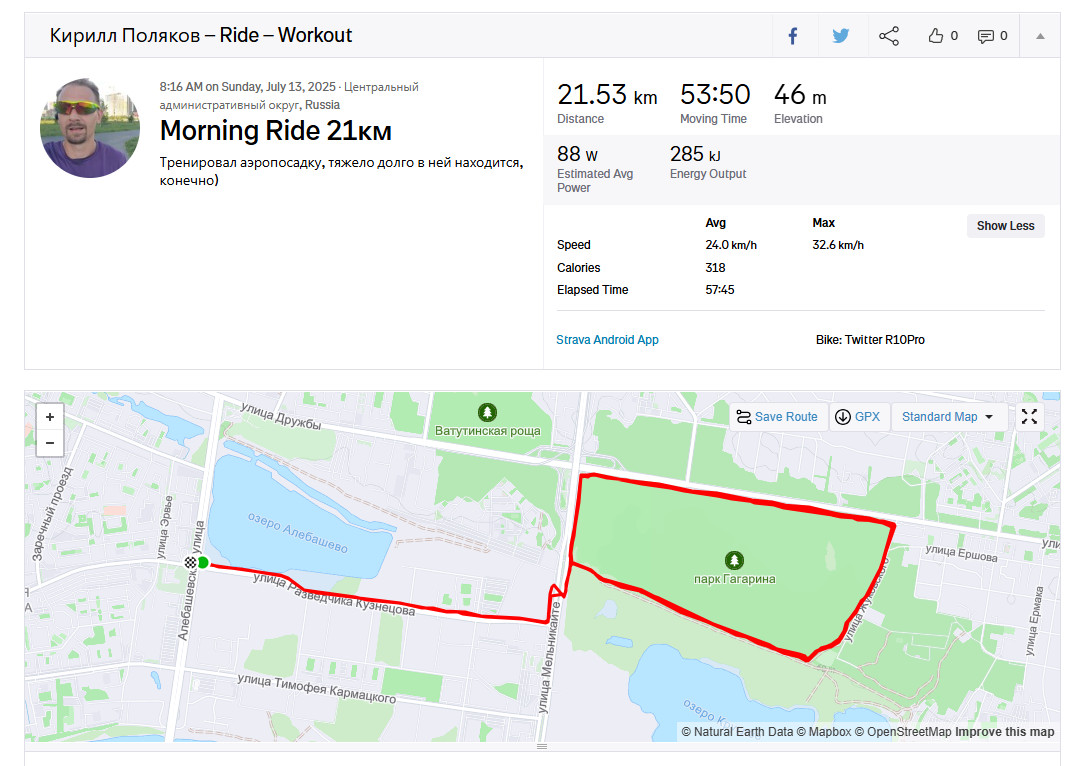Click the green route start marker
The image size is (1077, 766).
(x=203, y=563)
